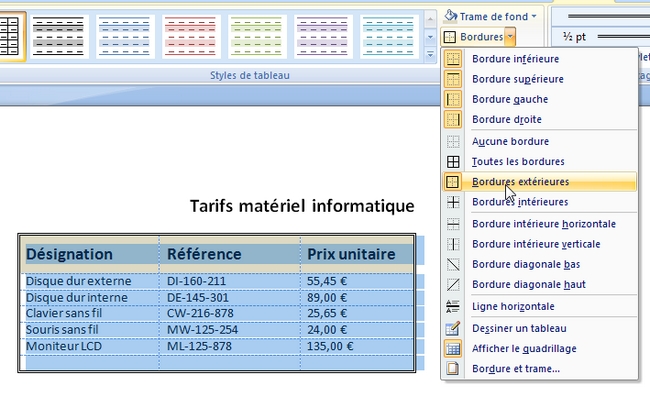
Task: Apply the black dashed table style
Action: click(x=58, y=36)
